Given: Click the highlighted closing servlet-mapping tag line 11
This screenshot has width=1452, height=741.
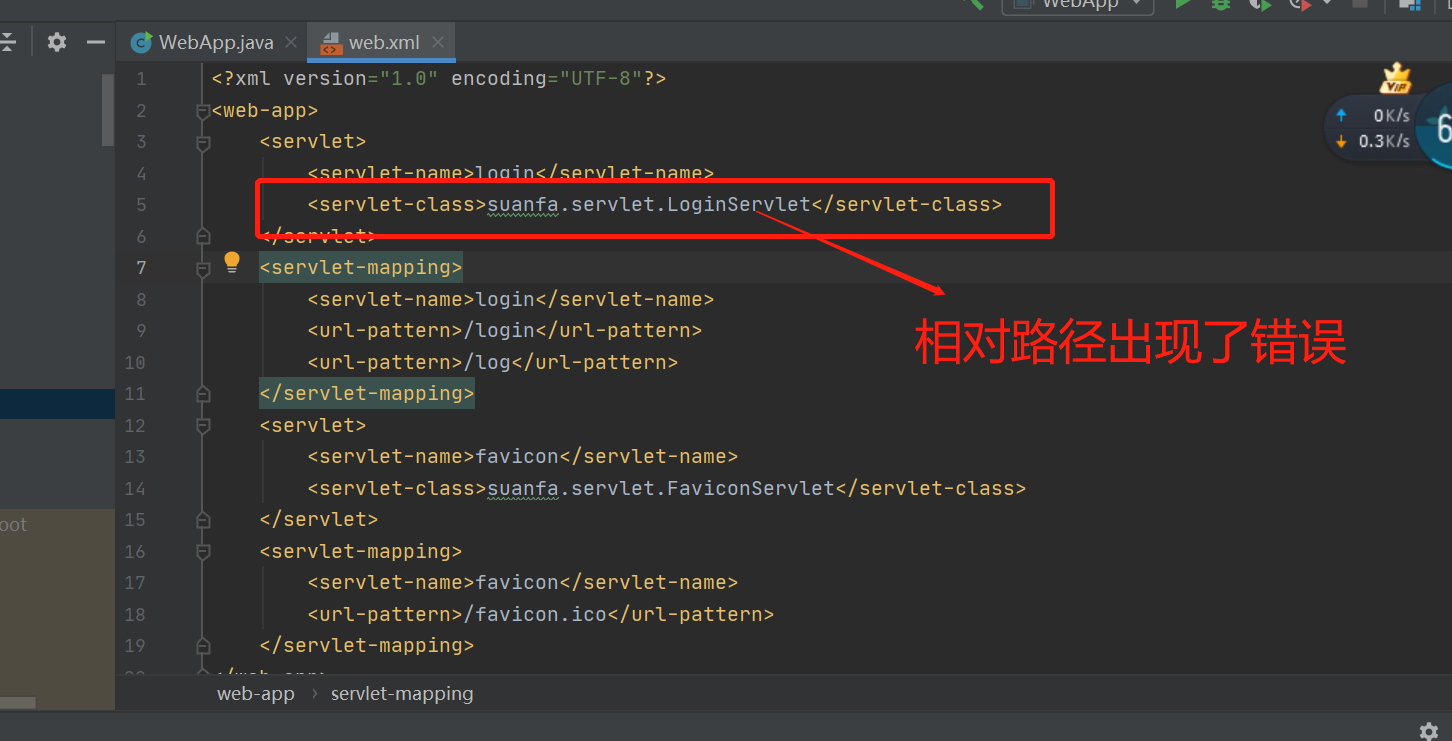Looking at the screenshot, I should coord(367,393).
